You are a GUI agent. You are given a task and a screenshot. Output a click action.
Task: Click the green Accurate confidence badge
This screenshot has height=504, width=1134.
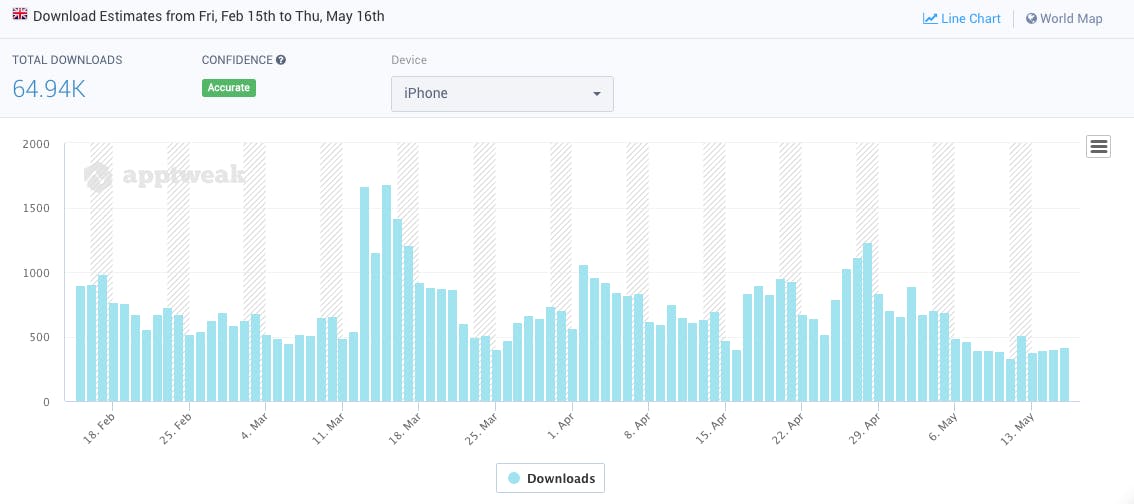pyautogui.click(x=229, y=88)
